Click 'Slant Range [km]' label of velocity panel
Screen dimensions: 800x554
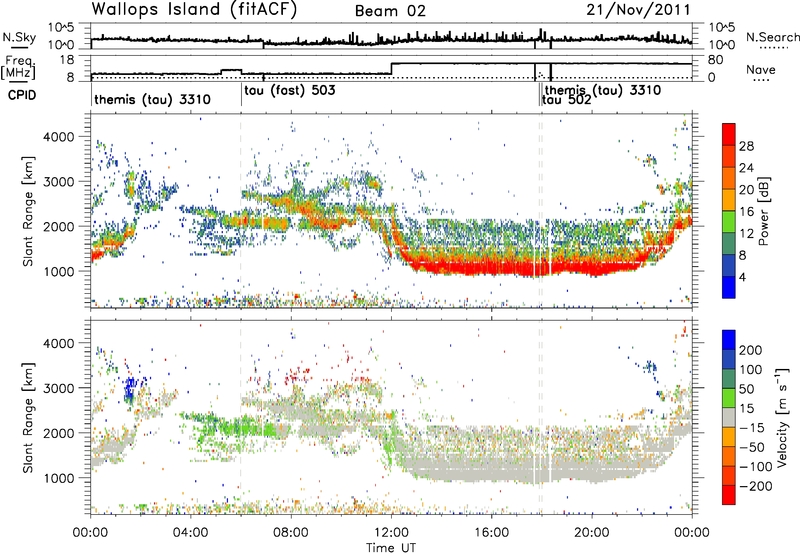28,417
